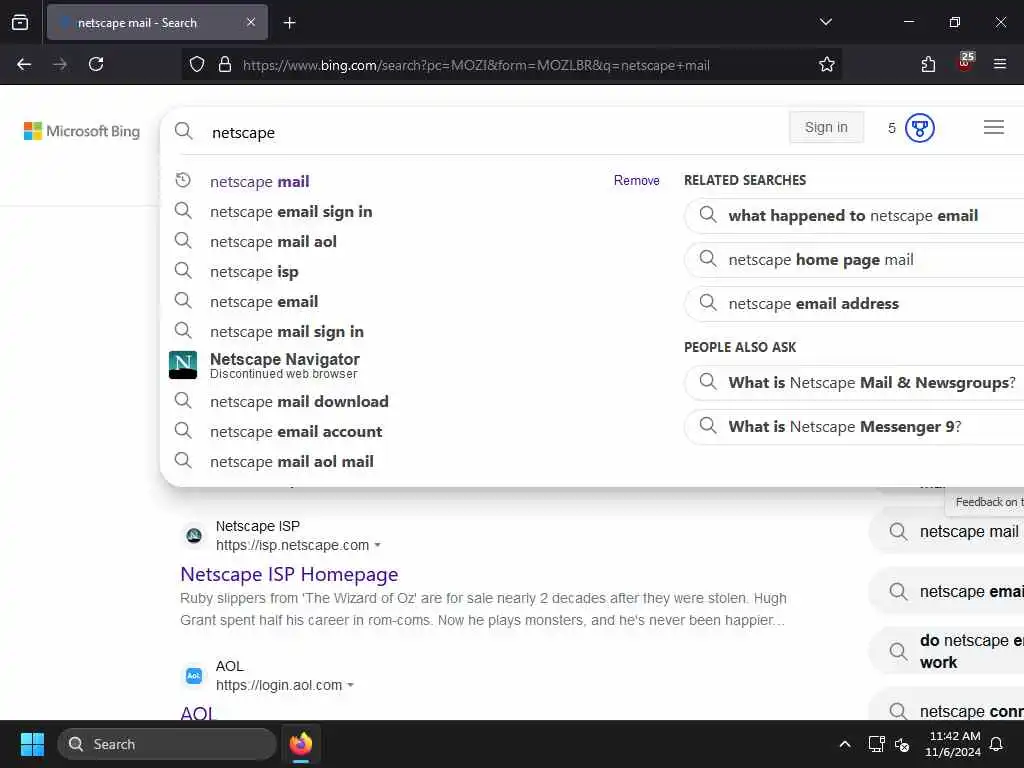Click 'What is Netscape Messenger 9?'
This screenshot has width=1024, height=768.
[x=854, y=426]
